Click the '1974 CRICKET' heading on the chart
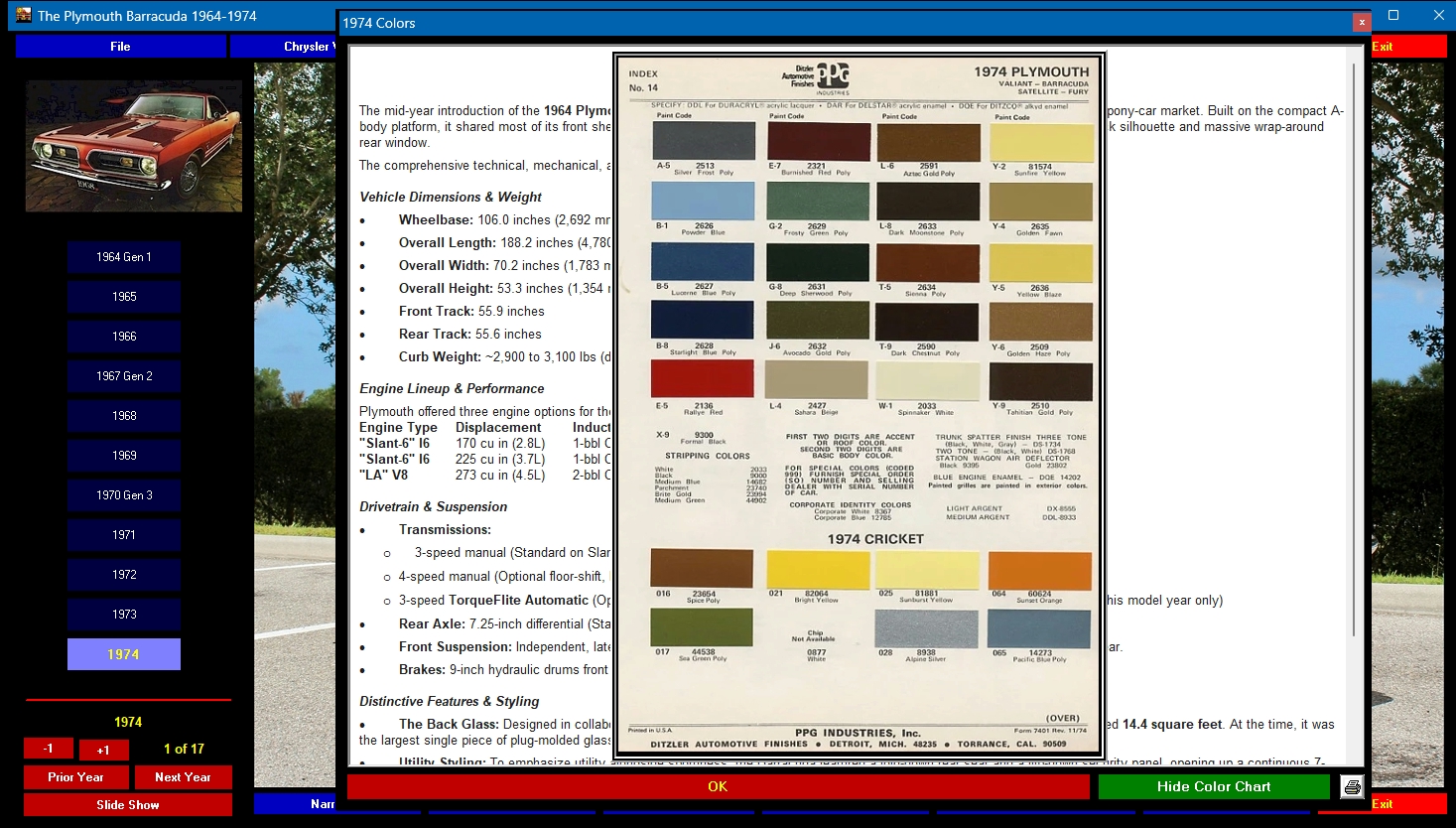The image size is (1456, 828). pyautogui.click(x=875, y=539)
